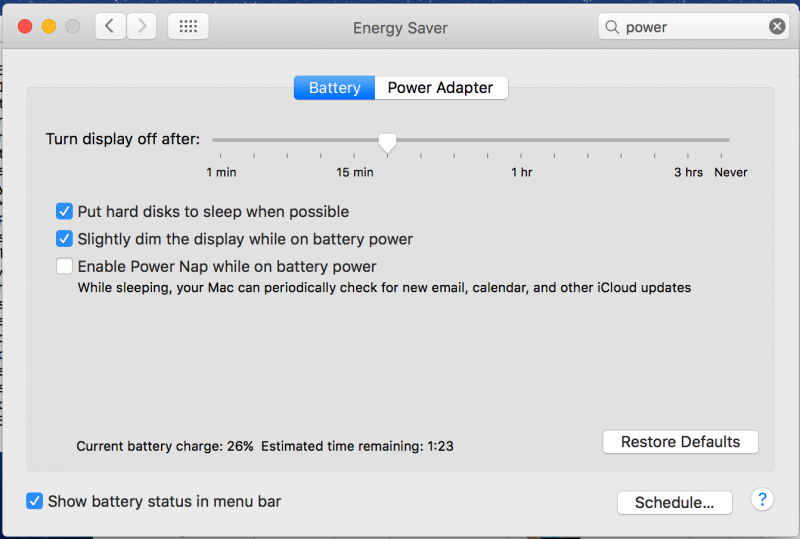Uncheck Put hard disks to sleep
800x539 pixels.
click(64, 211)
